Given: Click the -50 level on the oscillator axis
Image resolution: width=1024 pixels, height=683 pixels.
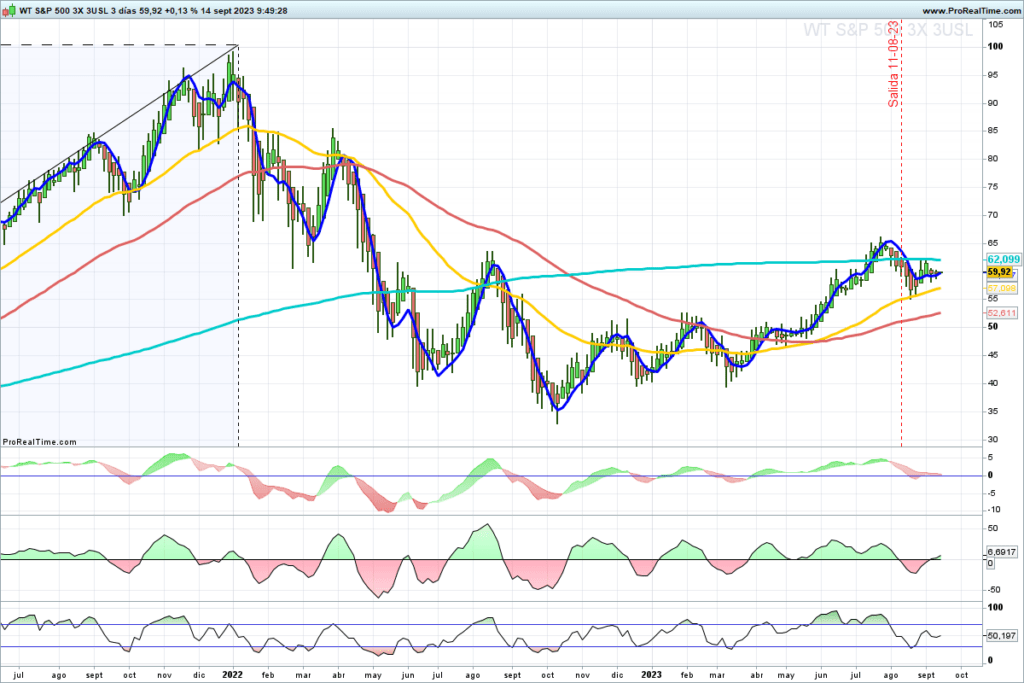Looking at the screenshot, I should [x=993, y=590].
